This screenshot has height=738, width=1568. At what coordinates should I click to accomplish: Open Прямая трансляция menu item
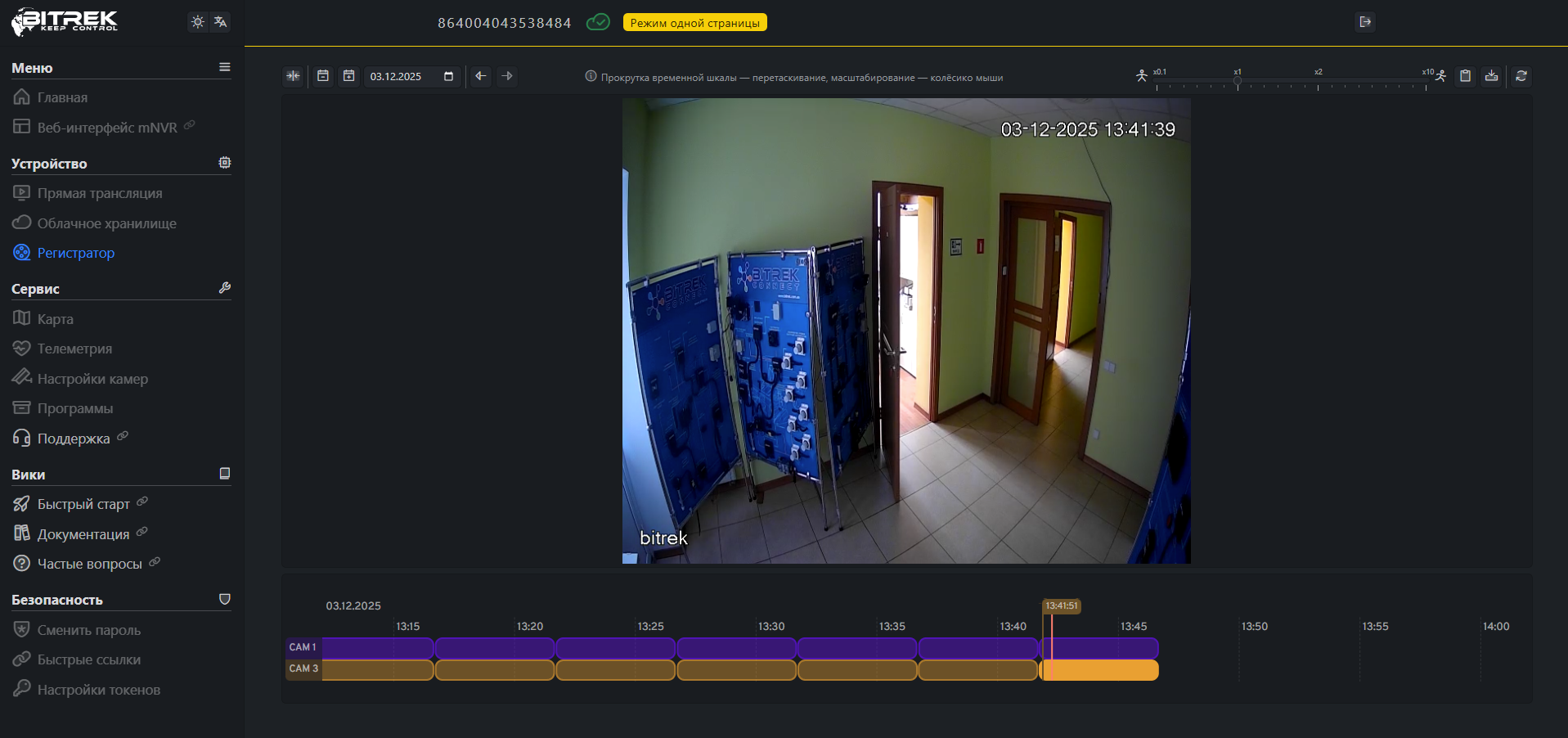click(x=99, y=193)
